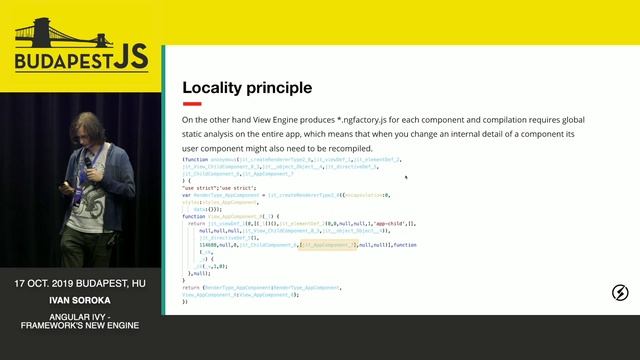Click the paragraph starting 'On the other hand View Engine'
The image size is (640, 360).
click(383, 134)
